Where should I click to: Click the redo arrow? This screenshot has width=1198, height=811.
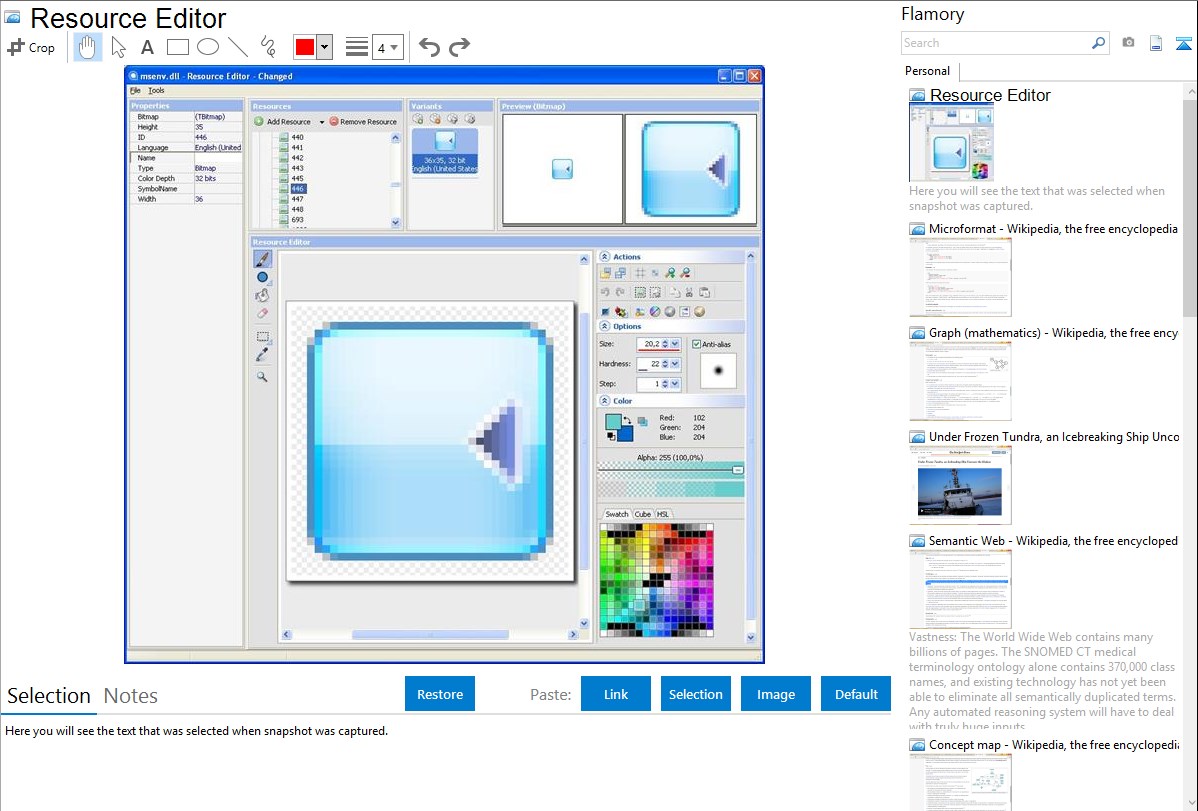pyautogui.click(x=459, y=47)
